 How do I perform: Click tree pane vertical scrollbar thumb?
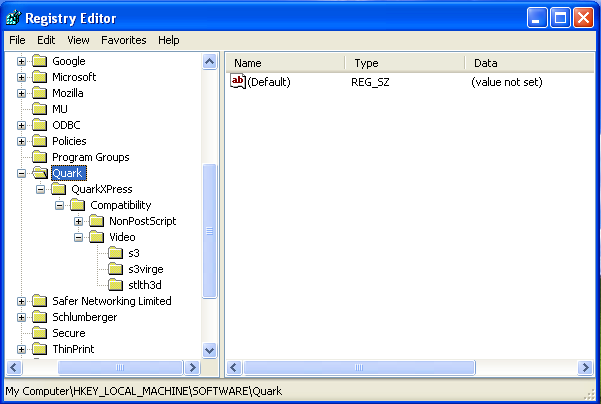210,231
